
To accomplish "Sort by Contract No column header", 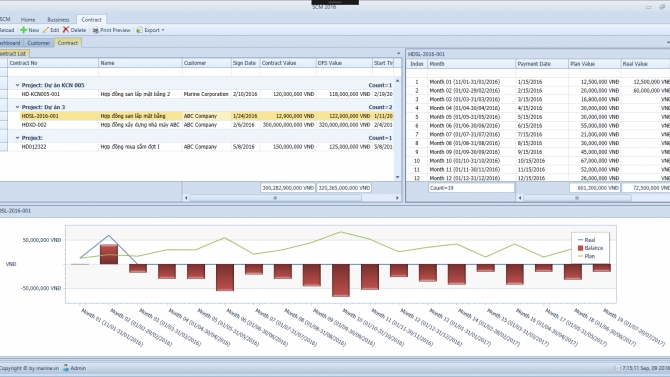I will click(x=53, y=63).
